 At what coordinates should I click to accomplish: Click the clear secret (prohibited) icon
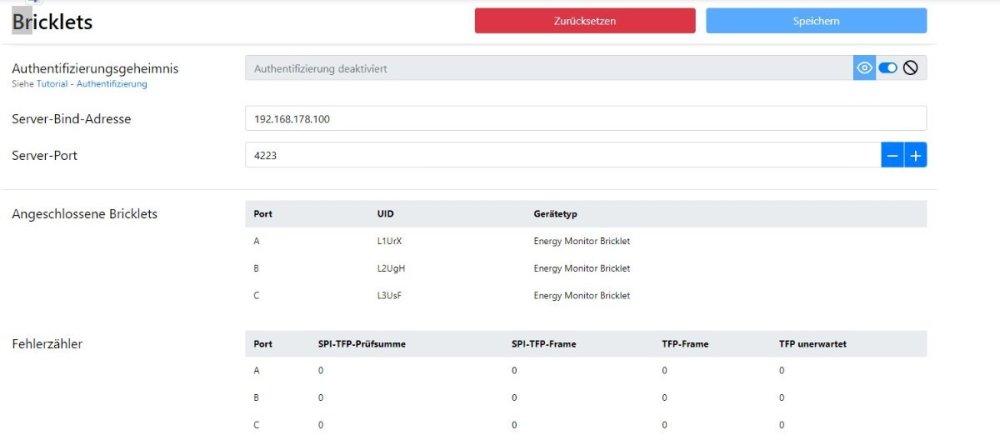coord(910,68)
